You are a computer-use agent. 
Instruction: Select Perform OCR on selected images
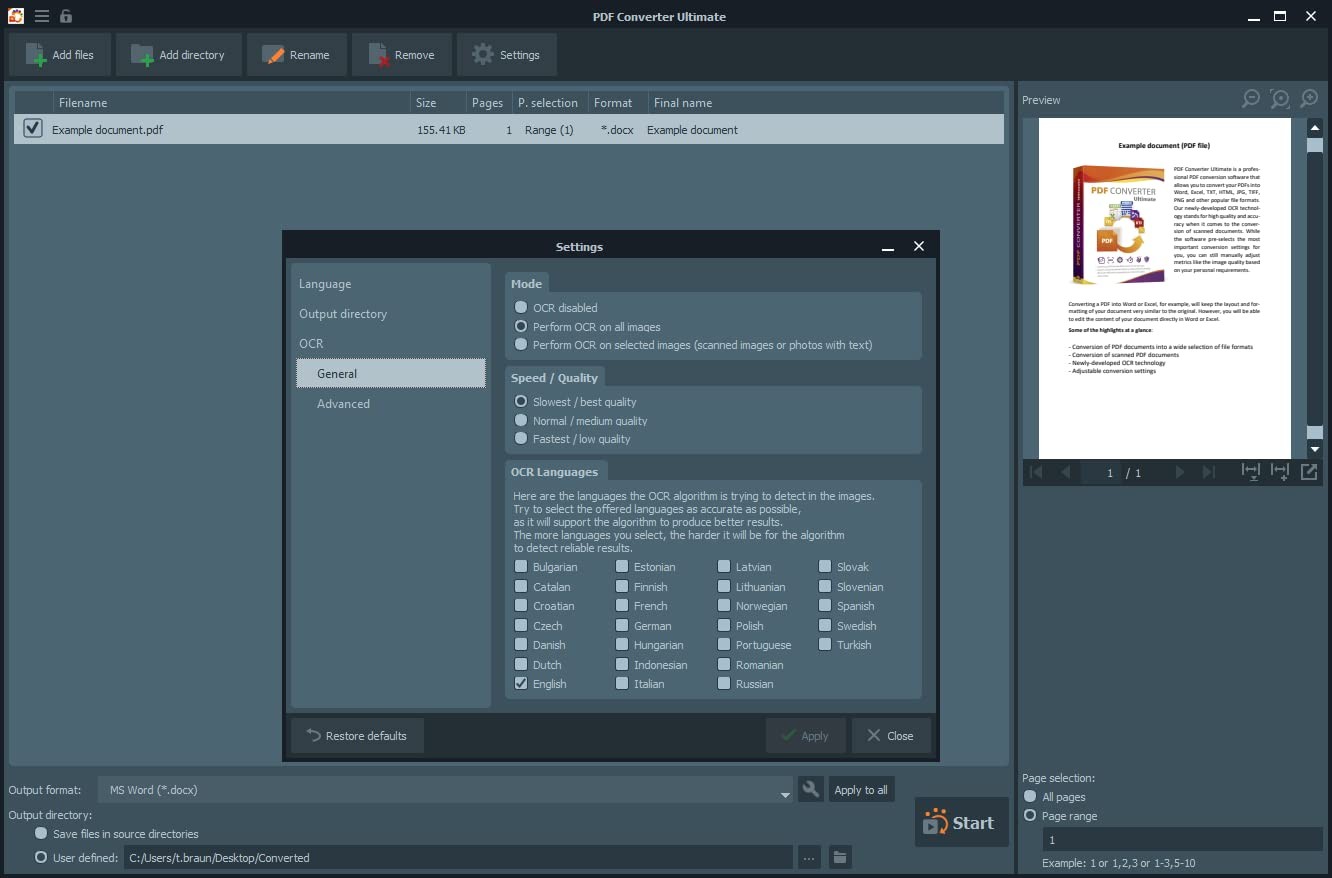click(x=521, y=344)
